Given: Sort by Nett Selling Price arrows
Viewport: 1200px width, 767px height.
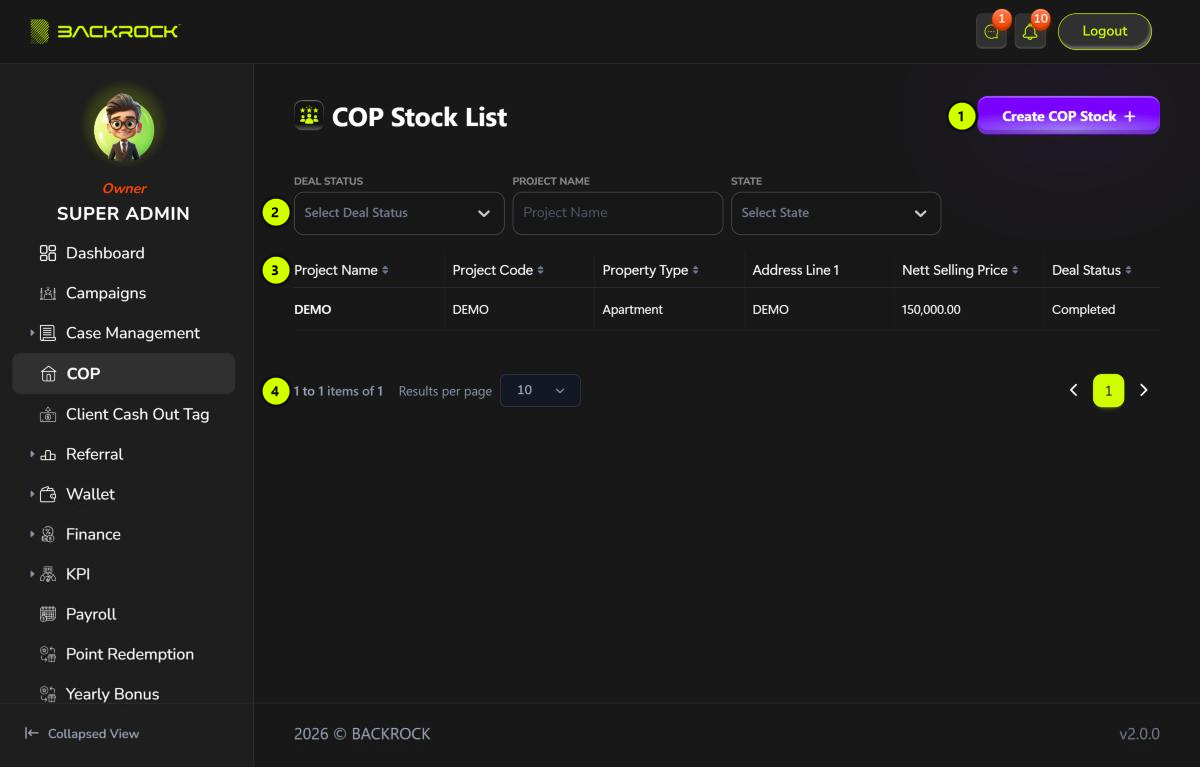Looking at the screenshot, I should pos(1015,270).
